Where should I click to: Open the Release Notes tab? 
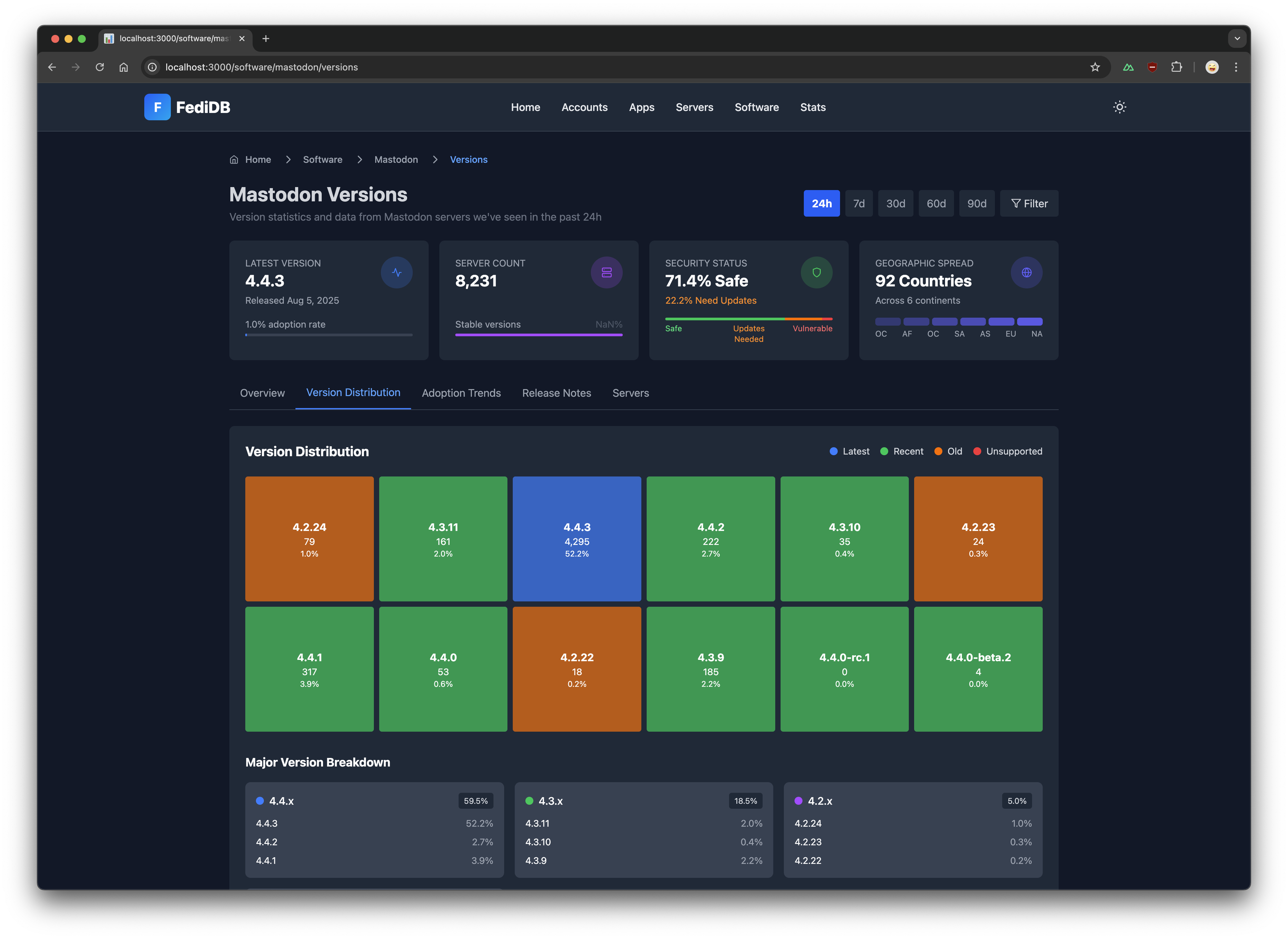[556, 393]
